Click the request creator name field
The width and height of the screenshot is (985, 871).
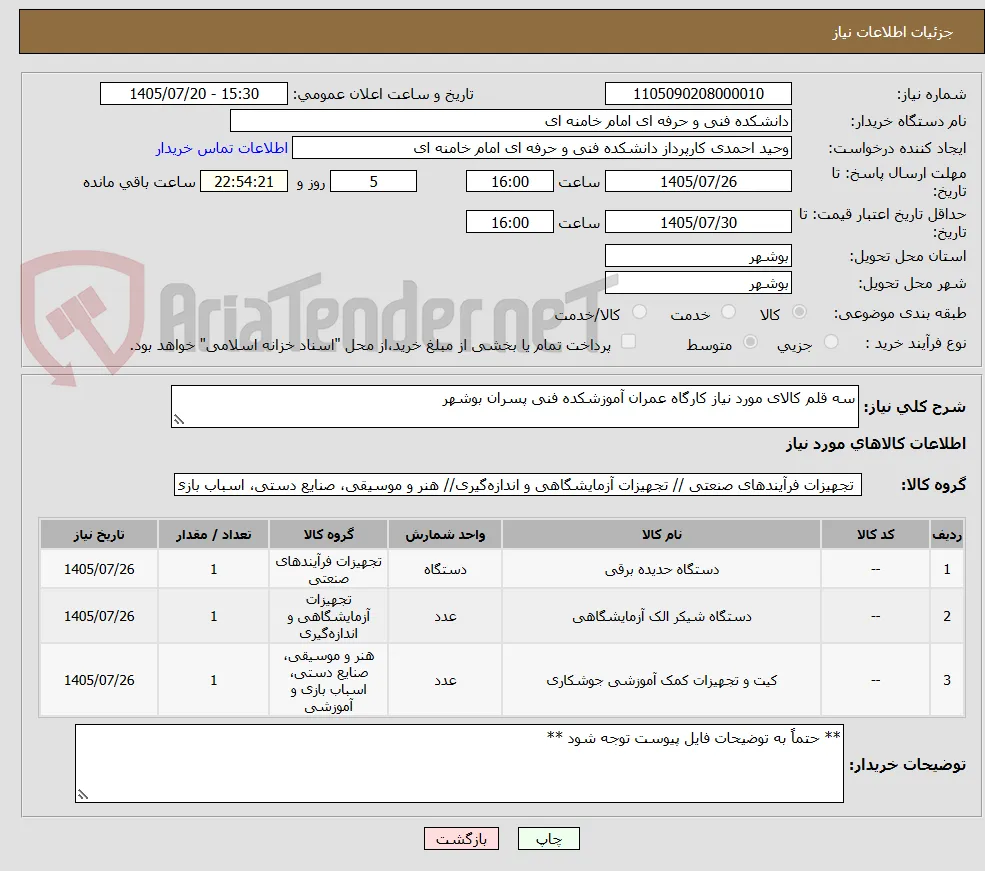click(x=541, y=148)
